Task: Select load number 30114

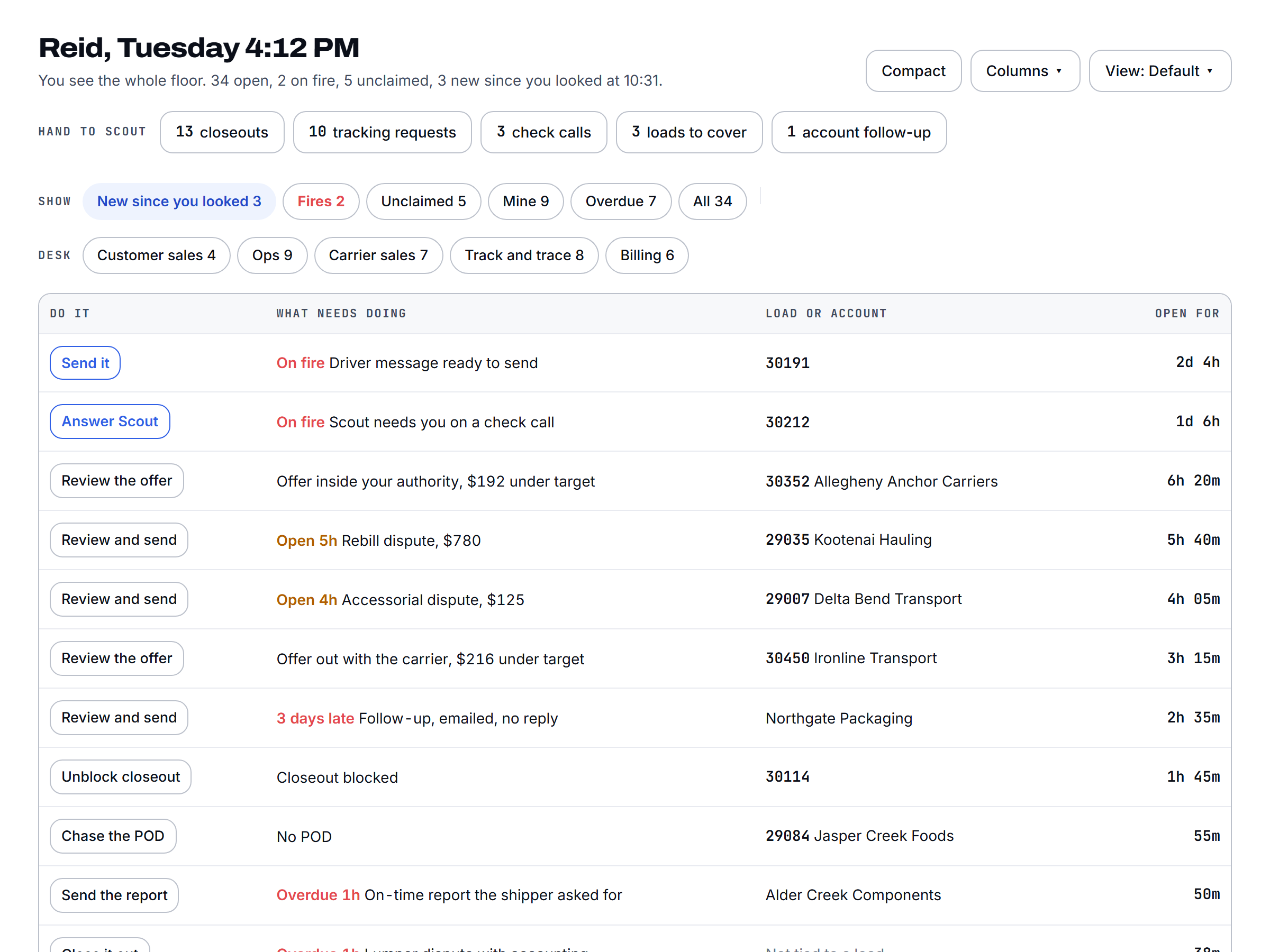Action: pyautogui.click(x=787, y=776)
